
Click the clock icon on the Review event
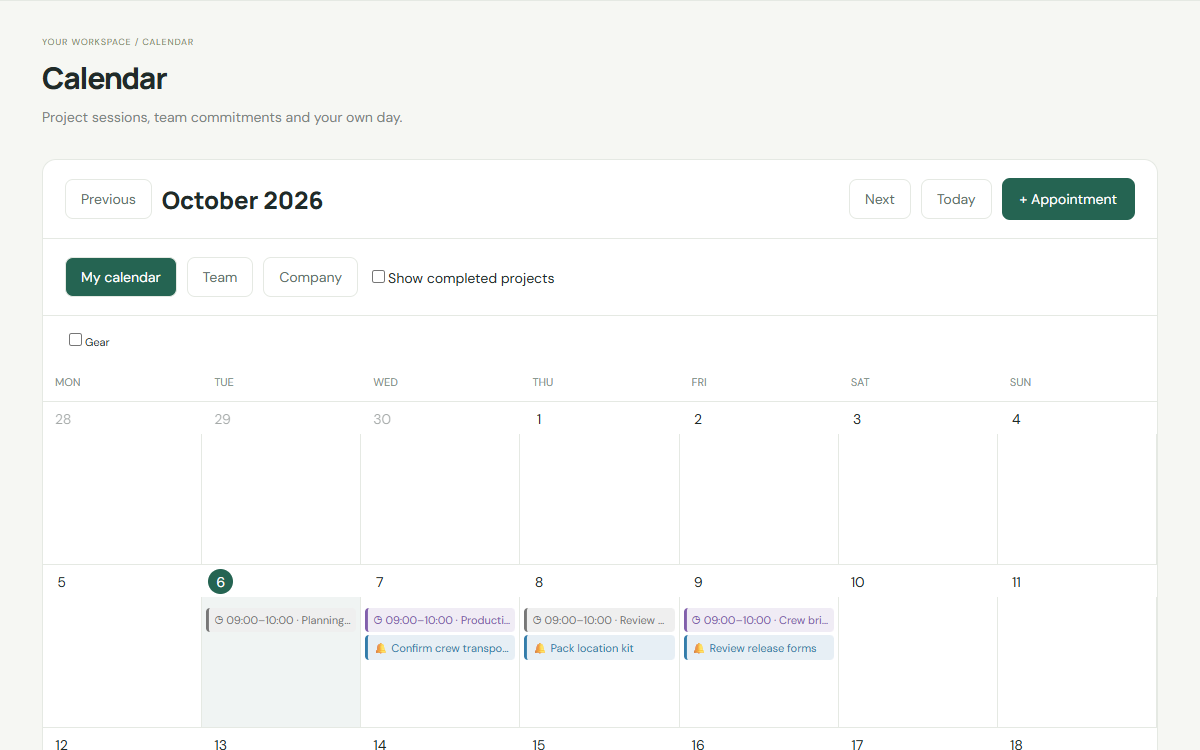click(x=537, y=620)
